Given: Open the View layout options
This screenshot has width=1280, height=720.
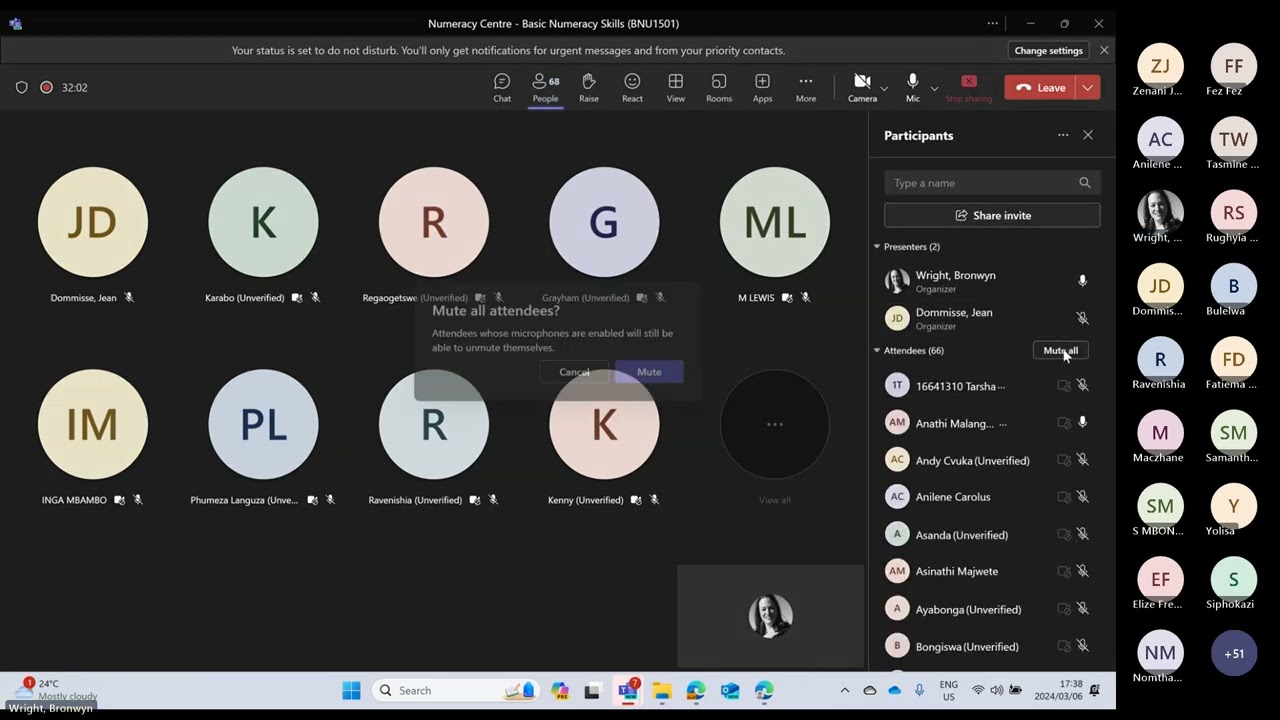Looking at the screenshot, I should pyautogui.click(x=676, y=87).
